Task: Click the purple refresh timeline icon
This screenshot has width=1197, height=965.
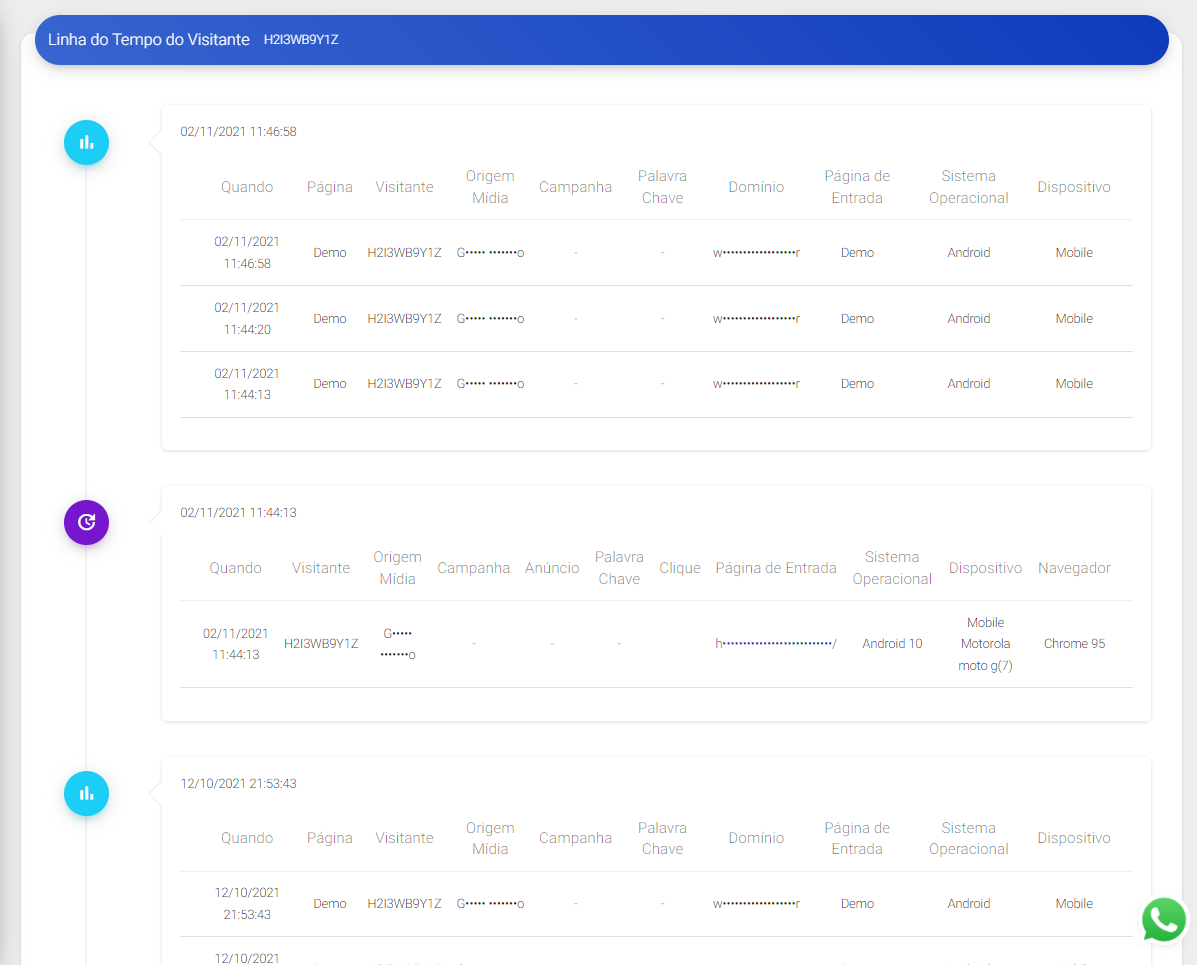Action: [x=86, y=522]
